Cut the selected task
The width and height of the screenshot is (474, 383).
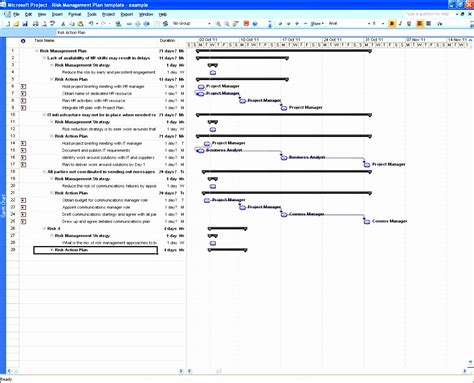click(x=63, y=24)
